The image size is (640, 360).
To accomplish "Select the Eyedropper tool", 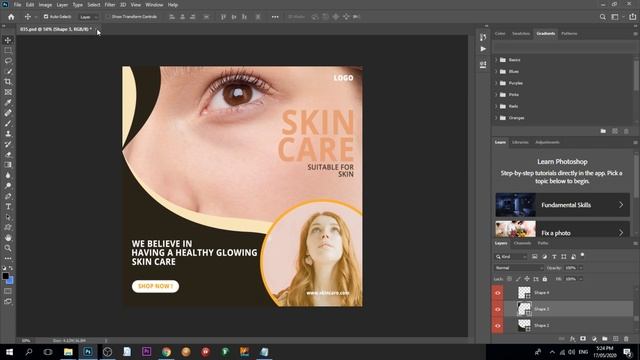I will tap(8, 102).
